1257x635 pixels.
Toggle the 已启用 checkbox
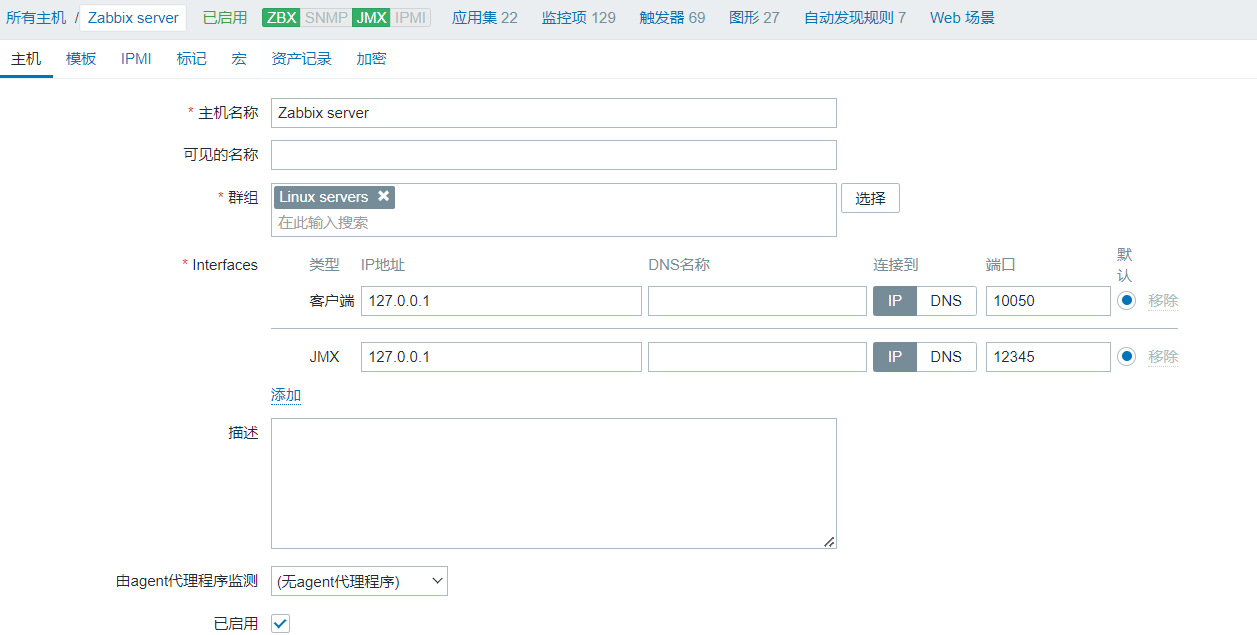pos(281,624)
